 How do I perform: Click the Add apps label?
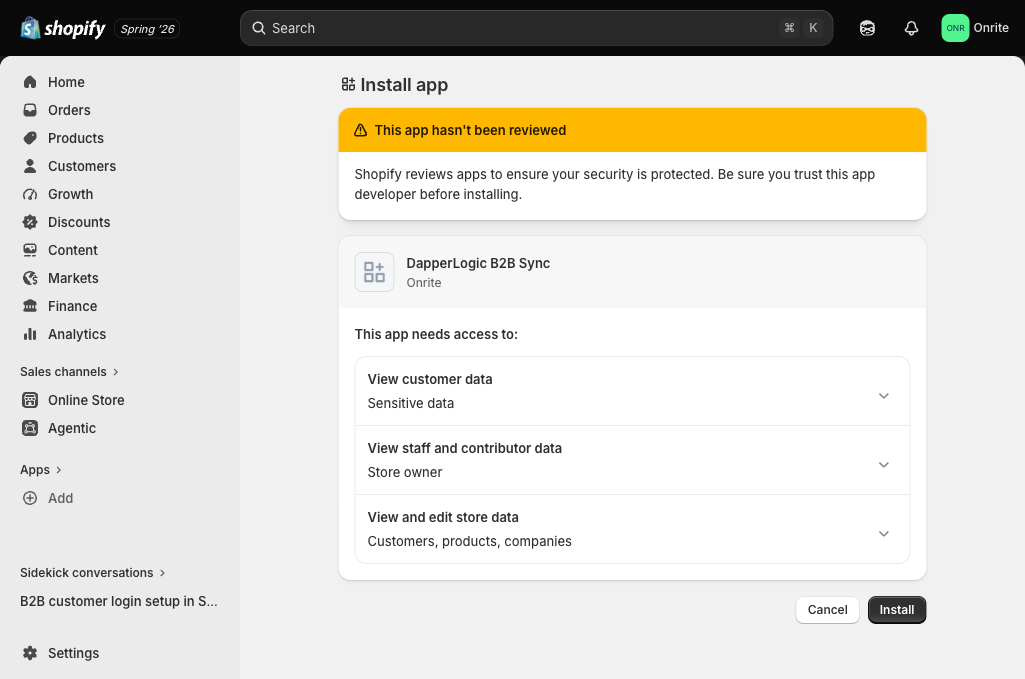pos(60,498)
